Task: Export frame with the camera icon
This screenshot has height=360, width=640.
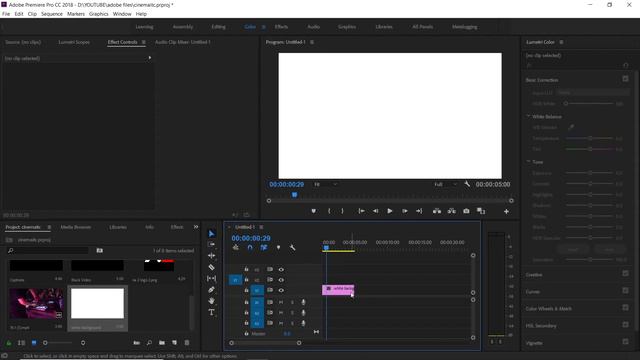Action: [x=466, y=211]
